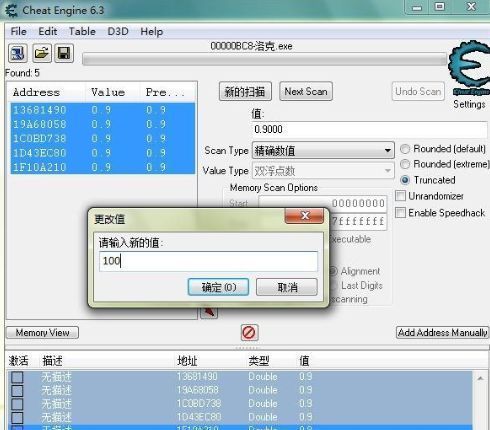This screenshot has height=430, width=490.
Task: Select Rounded (default) radio button
Action: pos(405,149)
